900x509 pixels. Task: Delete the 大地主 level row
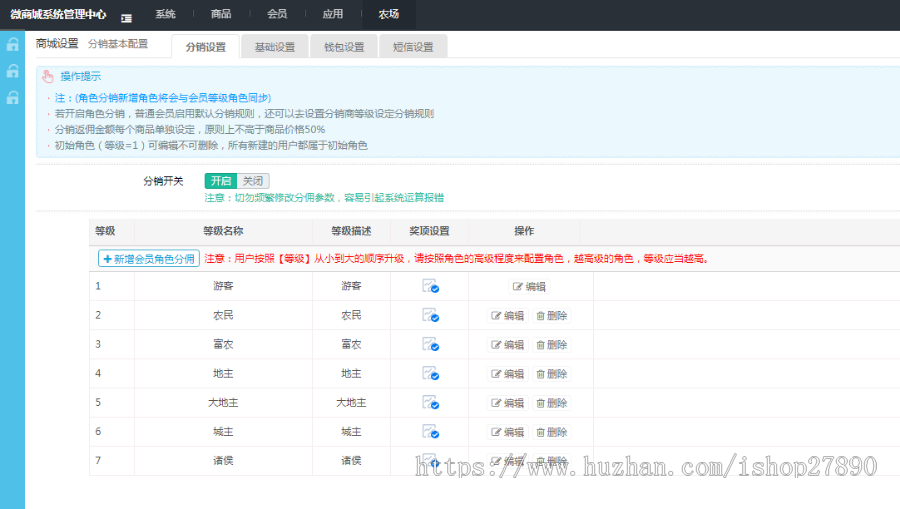tap(552, 403)
